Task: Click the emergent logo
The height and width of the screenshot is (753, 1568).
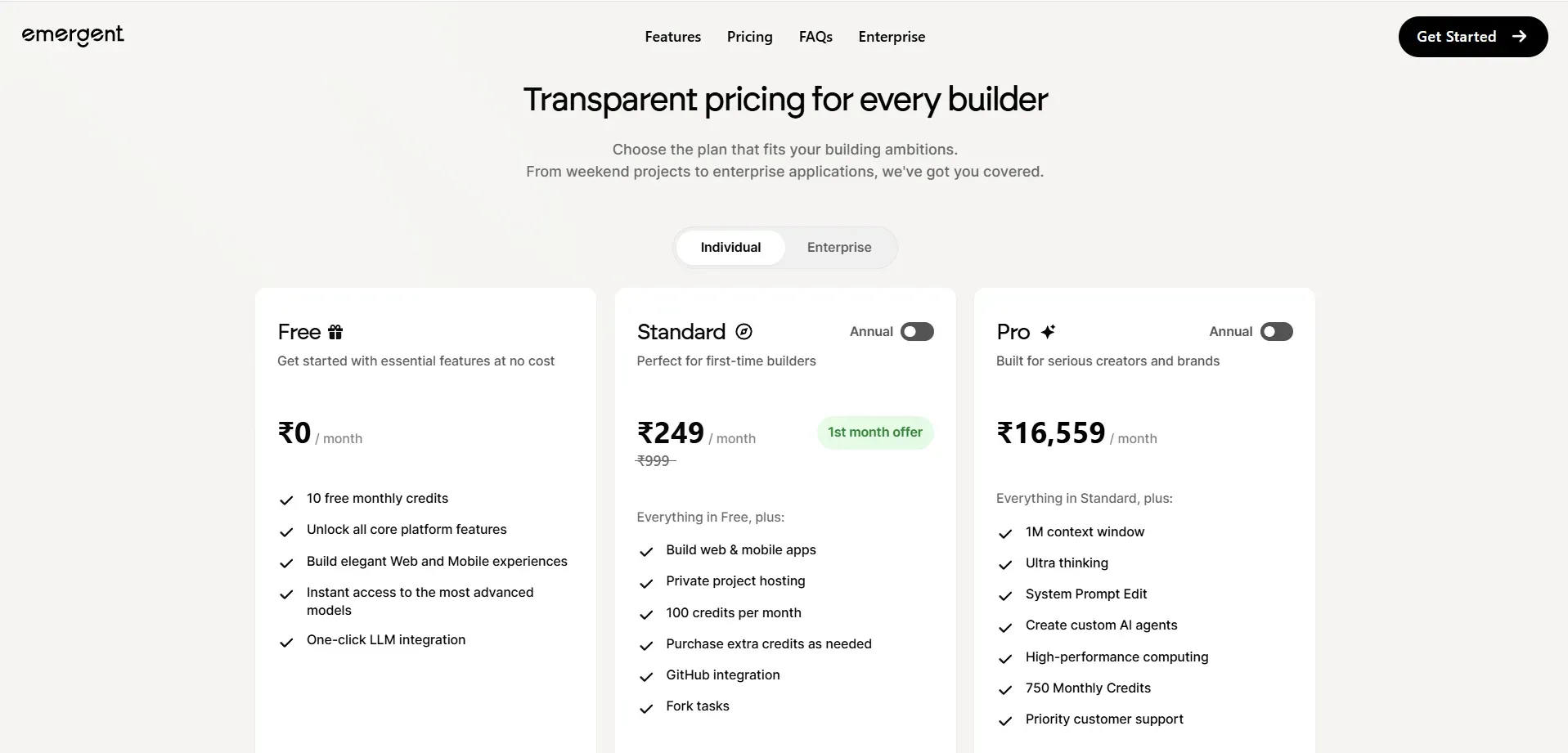Action: click(72, 36)
